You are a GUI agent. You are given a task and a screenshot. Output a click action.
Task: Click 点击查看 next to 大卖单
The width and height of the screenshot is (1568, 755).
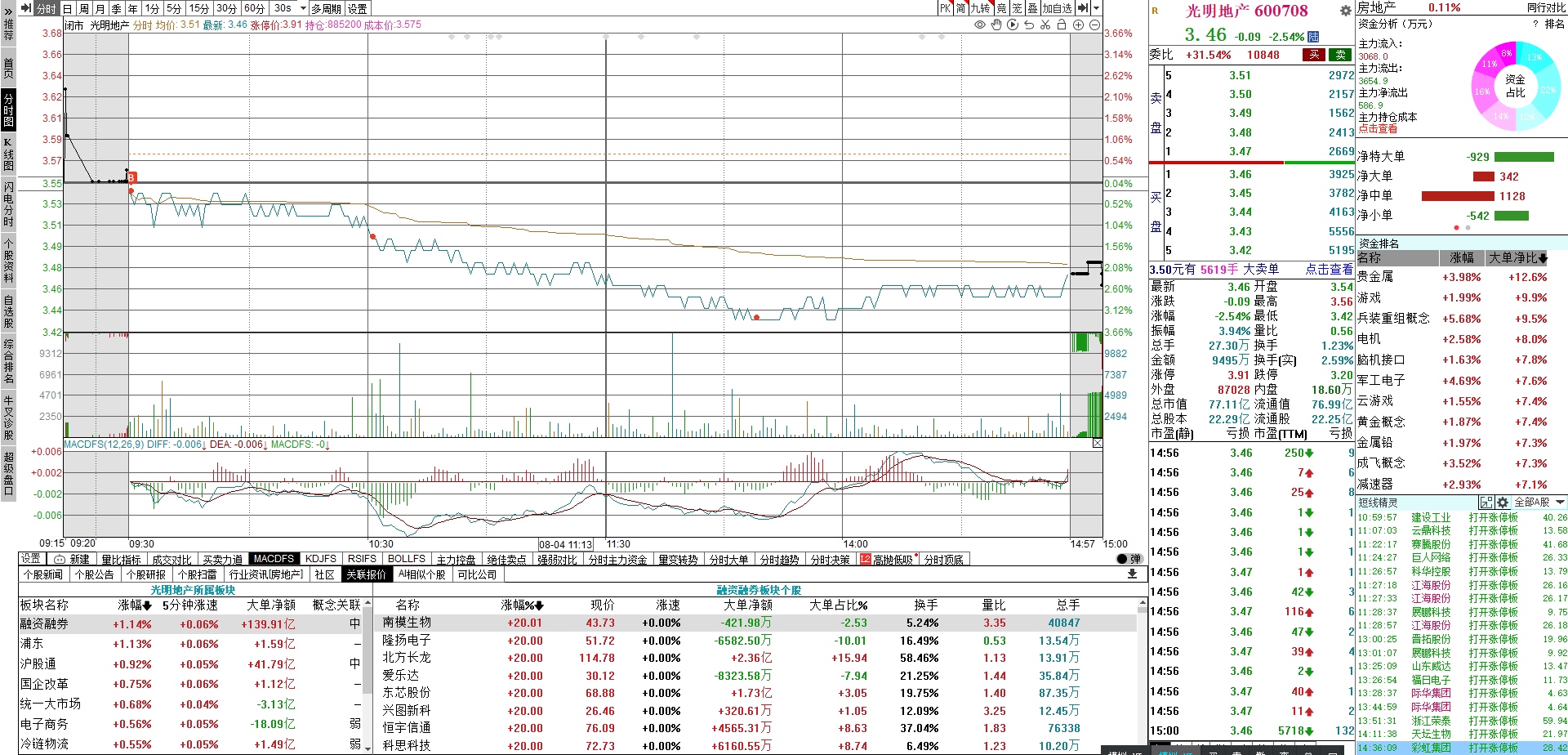[x=1328, y=269]
